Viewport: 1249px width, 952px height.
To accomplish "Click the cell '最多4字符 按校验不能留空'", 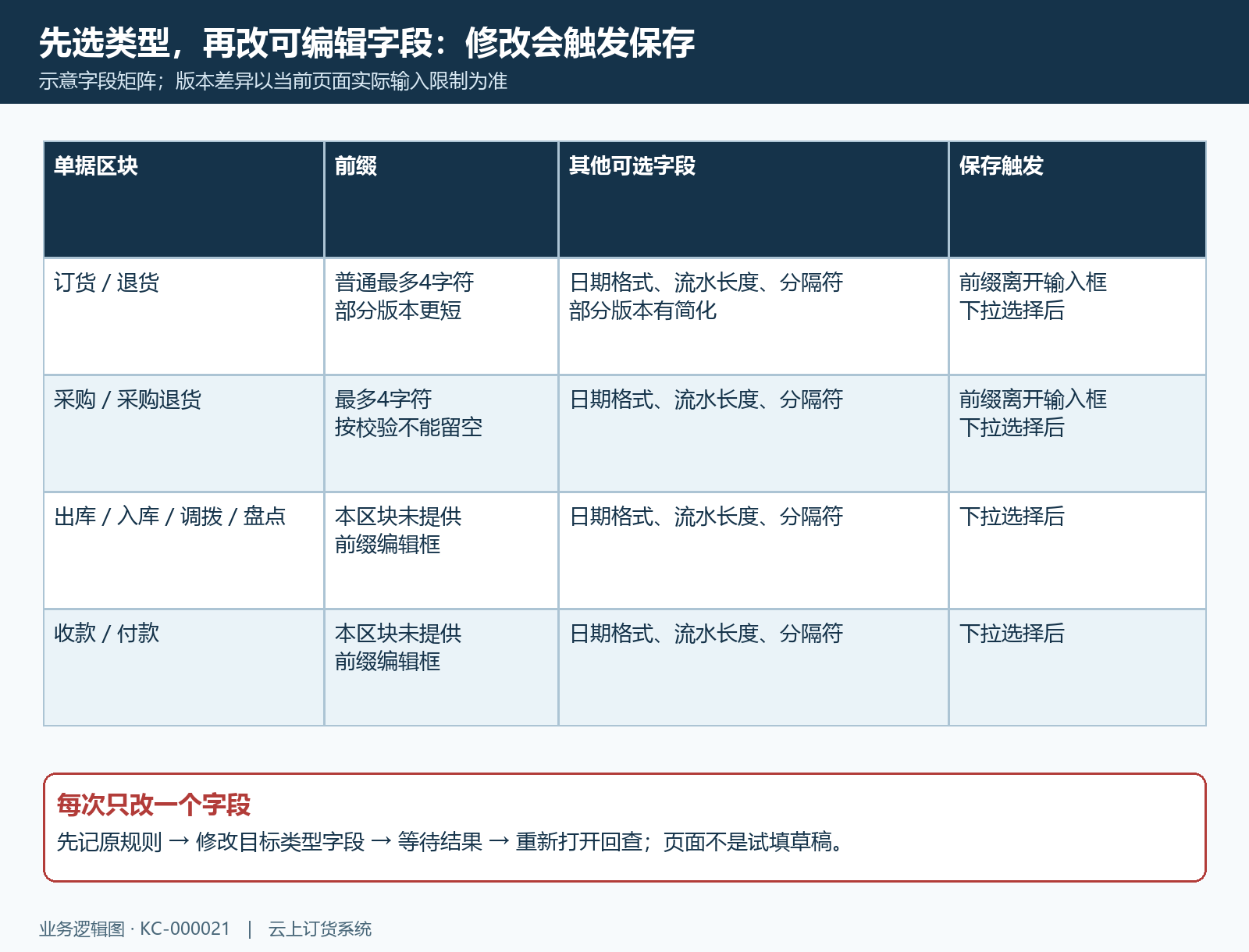I will (x=441, y=434).
